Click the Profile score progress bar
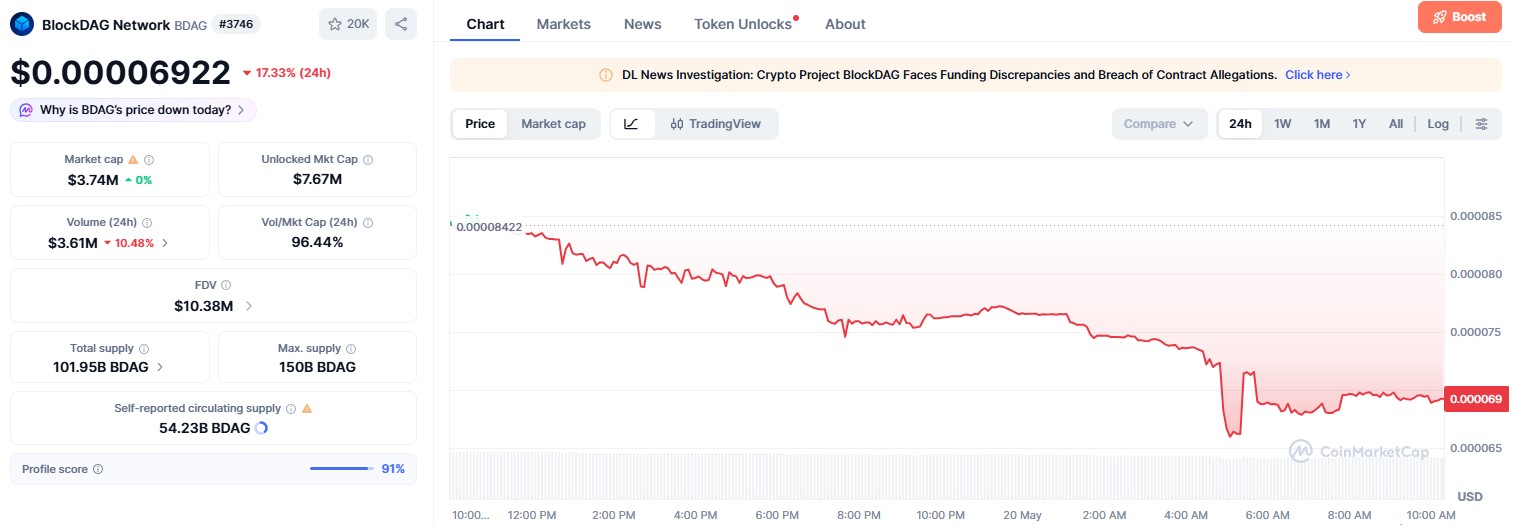 click(341, 468)
